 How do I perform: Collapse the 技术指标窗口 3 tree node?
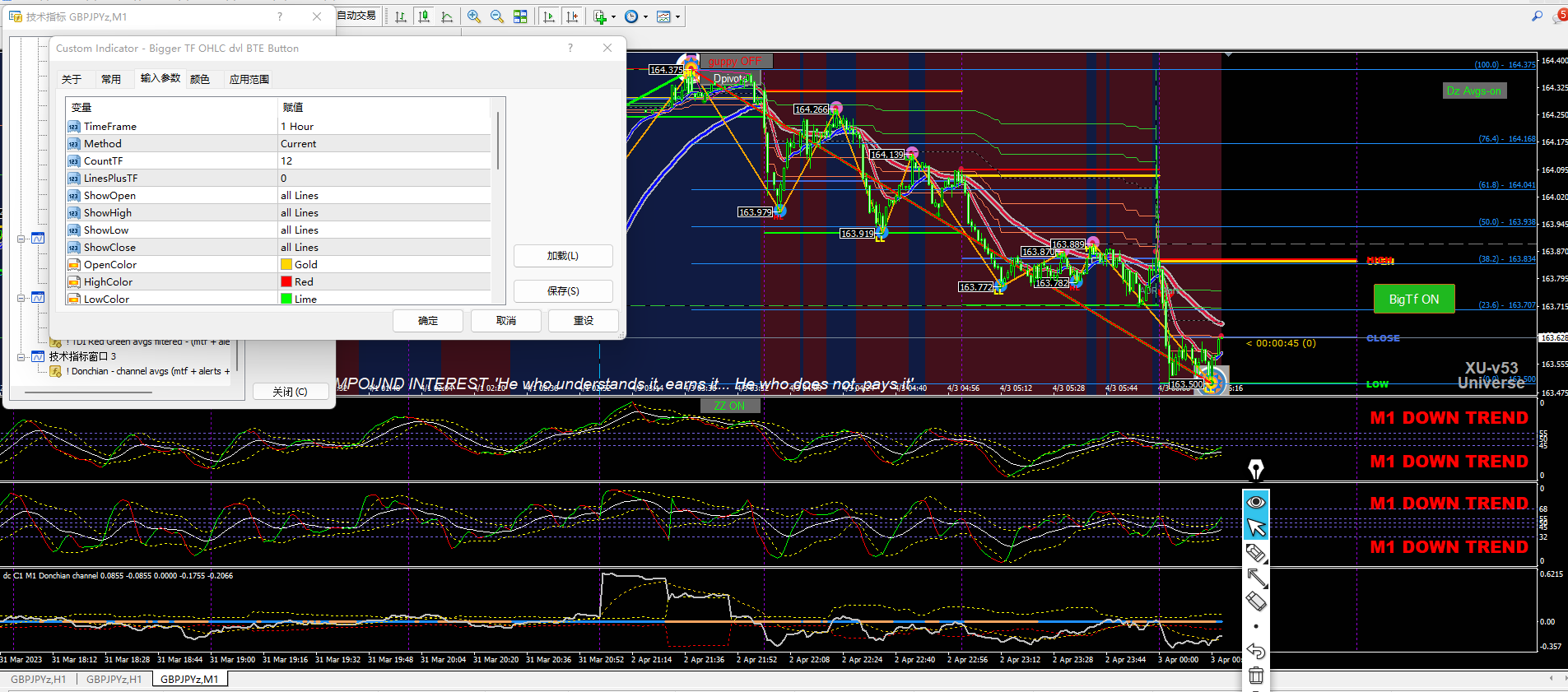(21, 356)
